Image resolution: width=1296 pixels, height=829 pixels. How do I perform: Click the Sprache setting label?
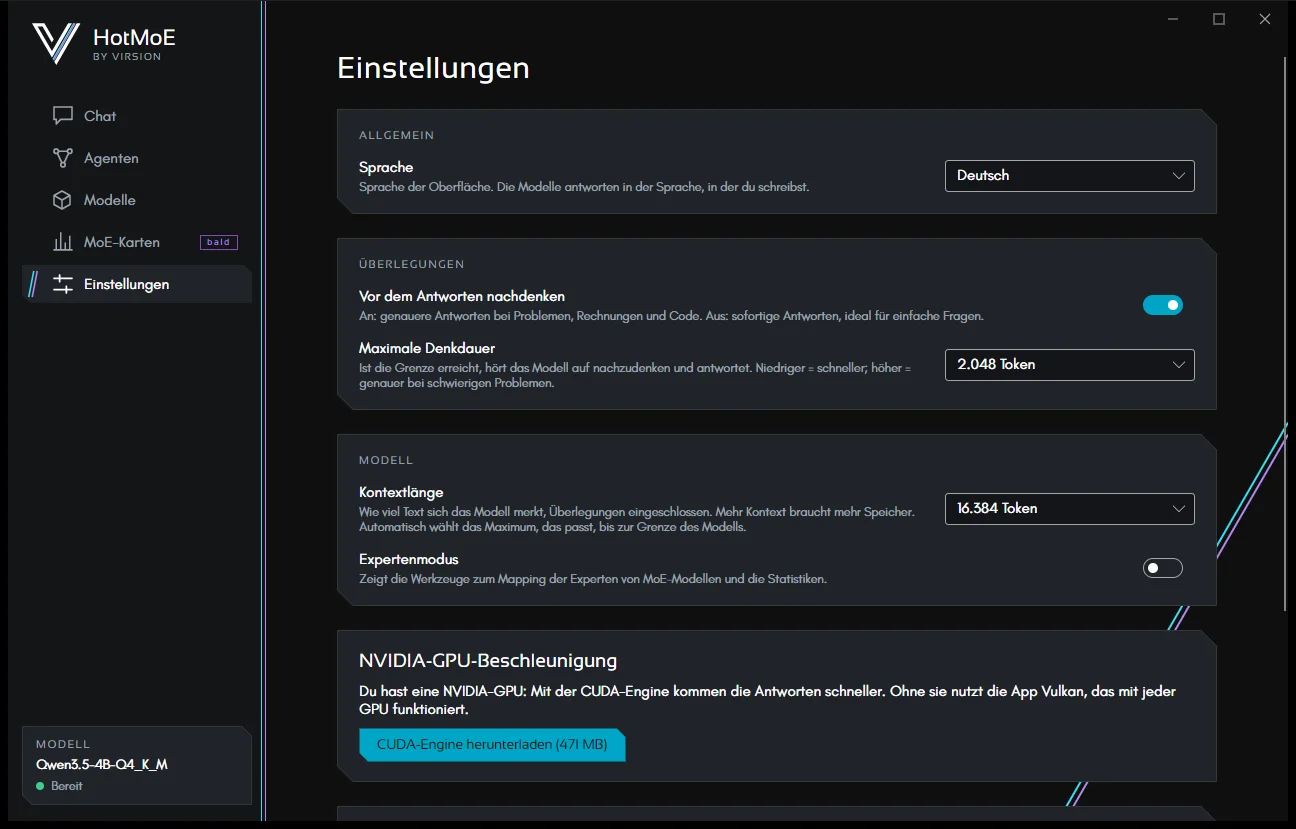pyautogui.click(x=386, y=167)
